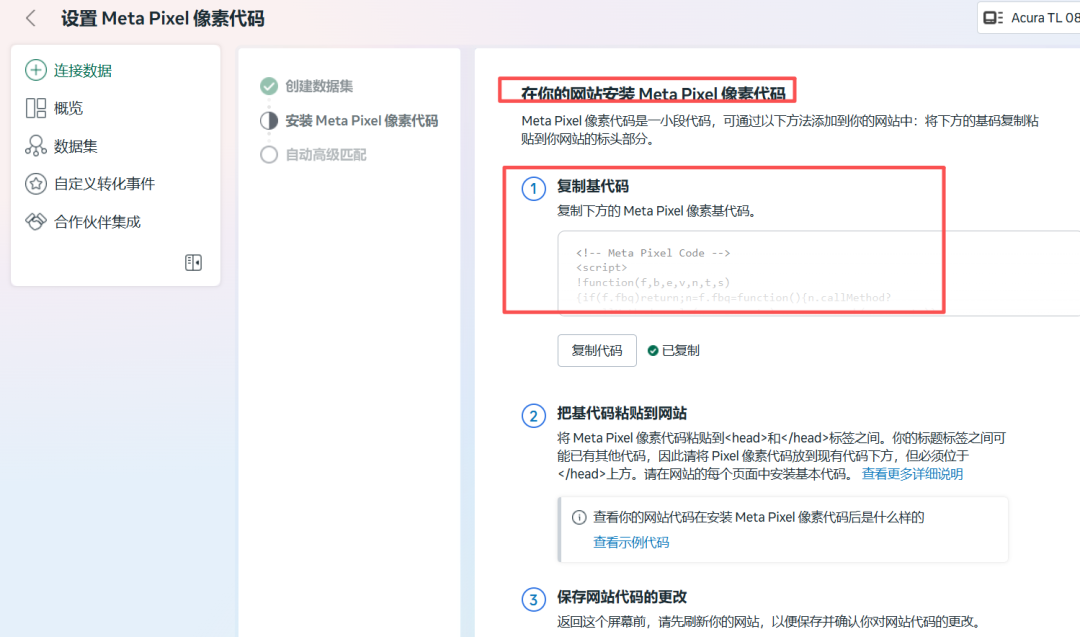The width and height of the screenshot is (1080, 637).
Task: Open the Acura TL account selector
Action: coord(1029,18)
